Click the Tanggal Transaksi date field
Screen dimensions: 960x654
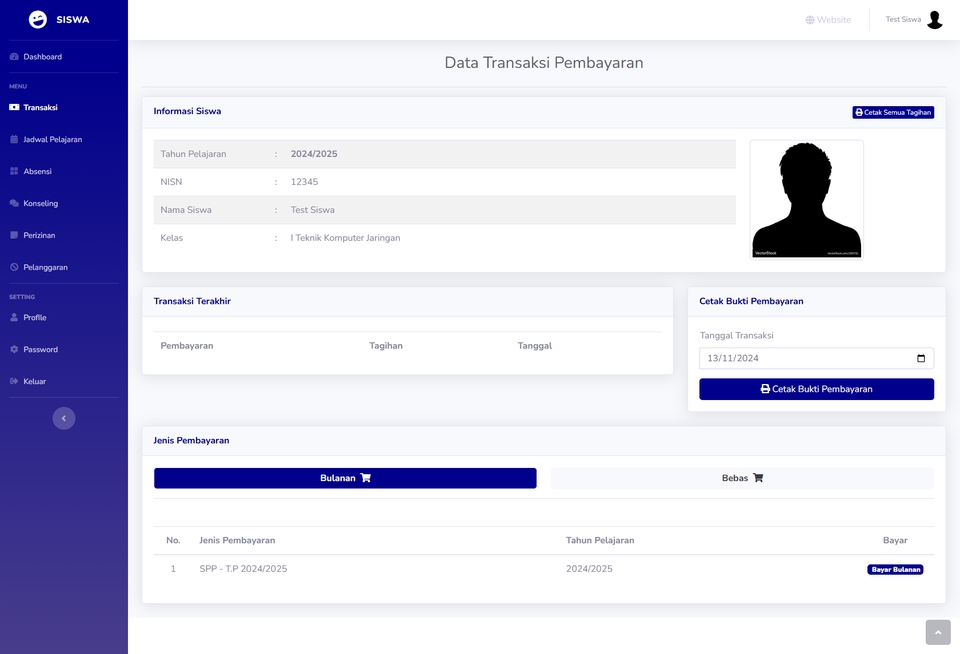point(800,358)
